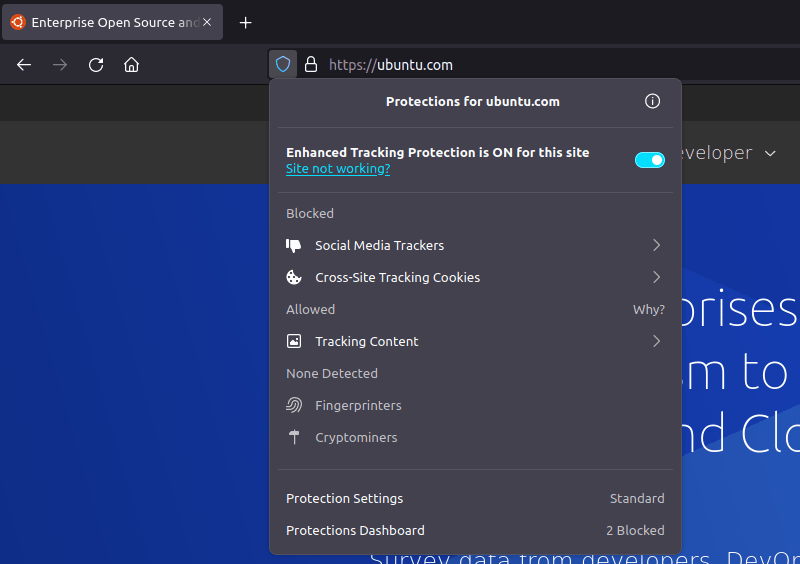Turn off Enhanced Tracking Protection toggle
The image size is (800, 564).
coord(649,160)
